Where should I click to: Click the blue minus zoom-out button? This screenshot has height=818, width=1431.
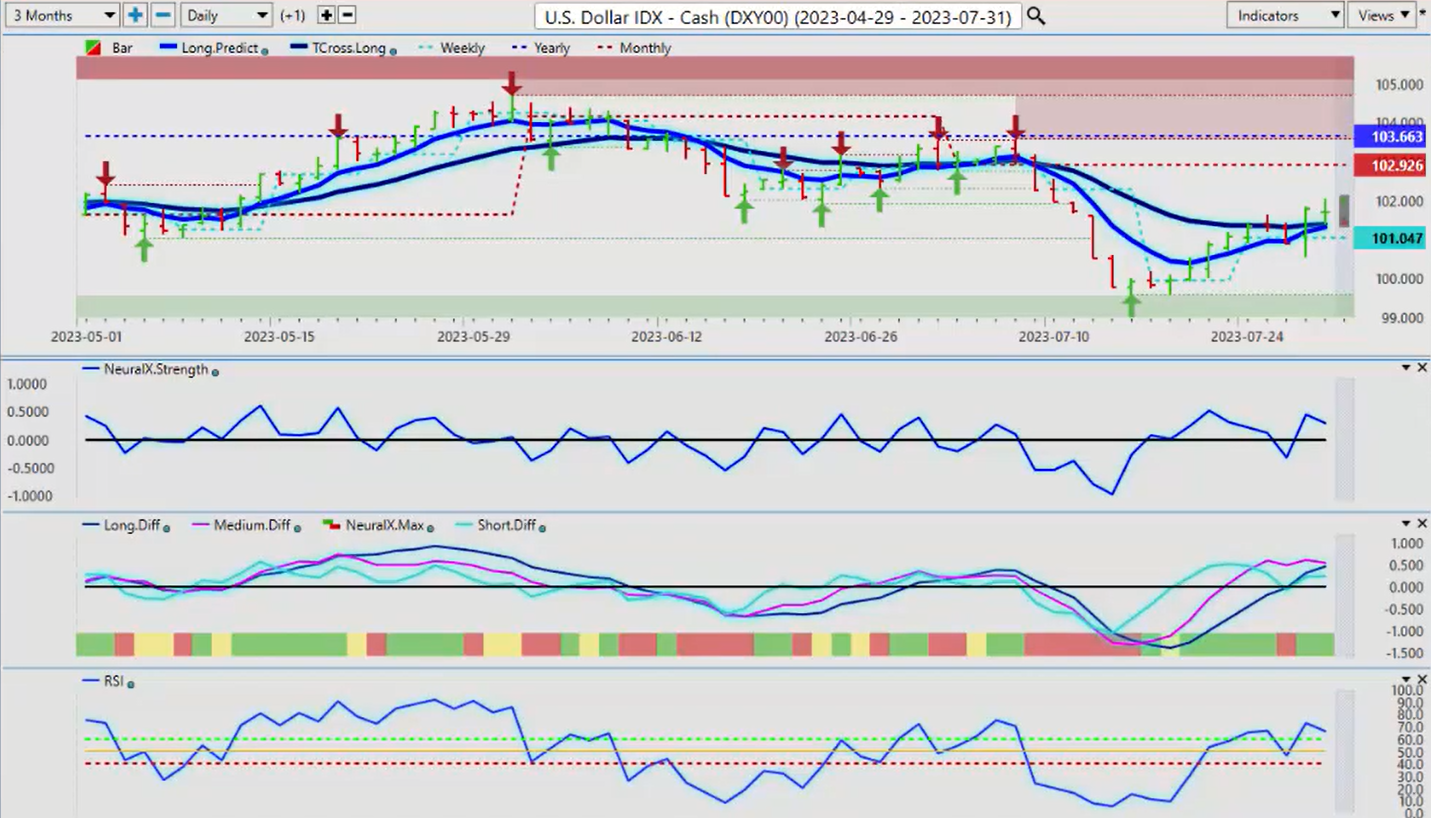pos(164,15)
